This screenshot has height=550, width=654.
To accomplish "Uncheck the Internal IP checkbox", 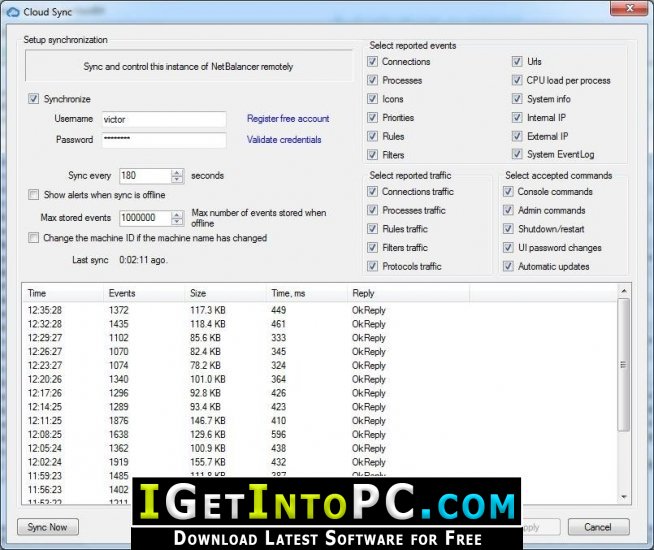I will [x=517, y=118].
